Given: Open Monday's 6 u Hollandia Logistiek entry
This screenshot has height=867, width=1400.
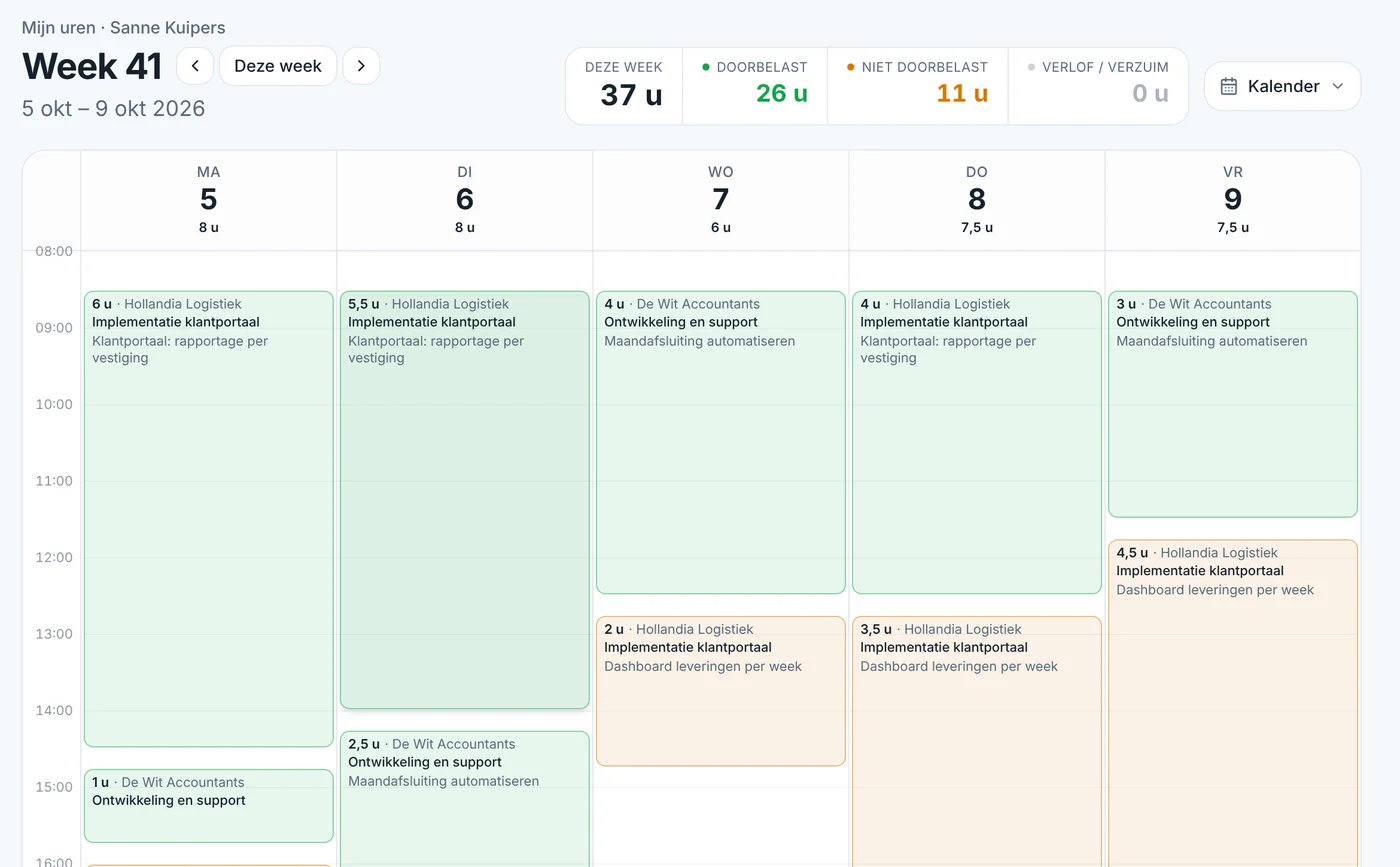Looking at the screenshot, I should tap(209, 518).
